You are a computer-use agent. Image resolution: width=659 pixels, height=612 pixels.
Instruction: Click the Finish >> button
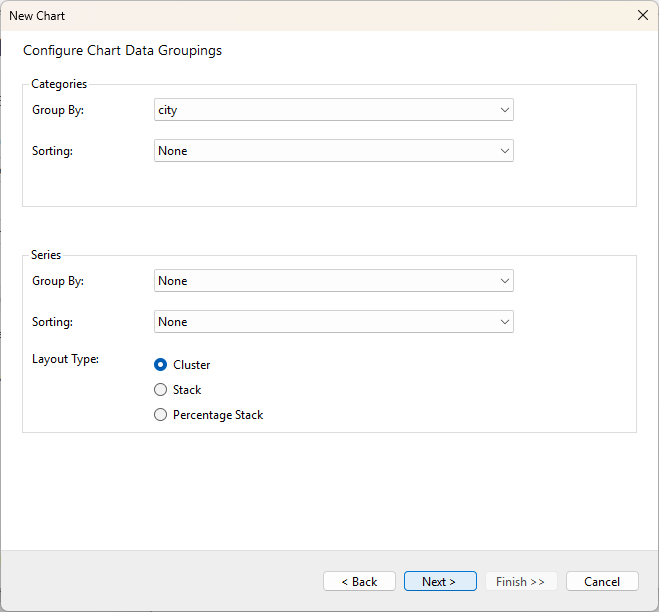coord(520,581)
